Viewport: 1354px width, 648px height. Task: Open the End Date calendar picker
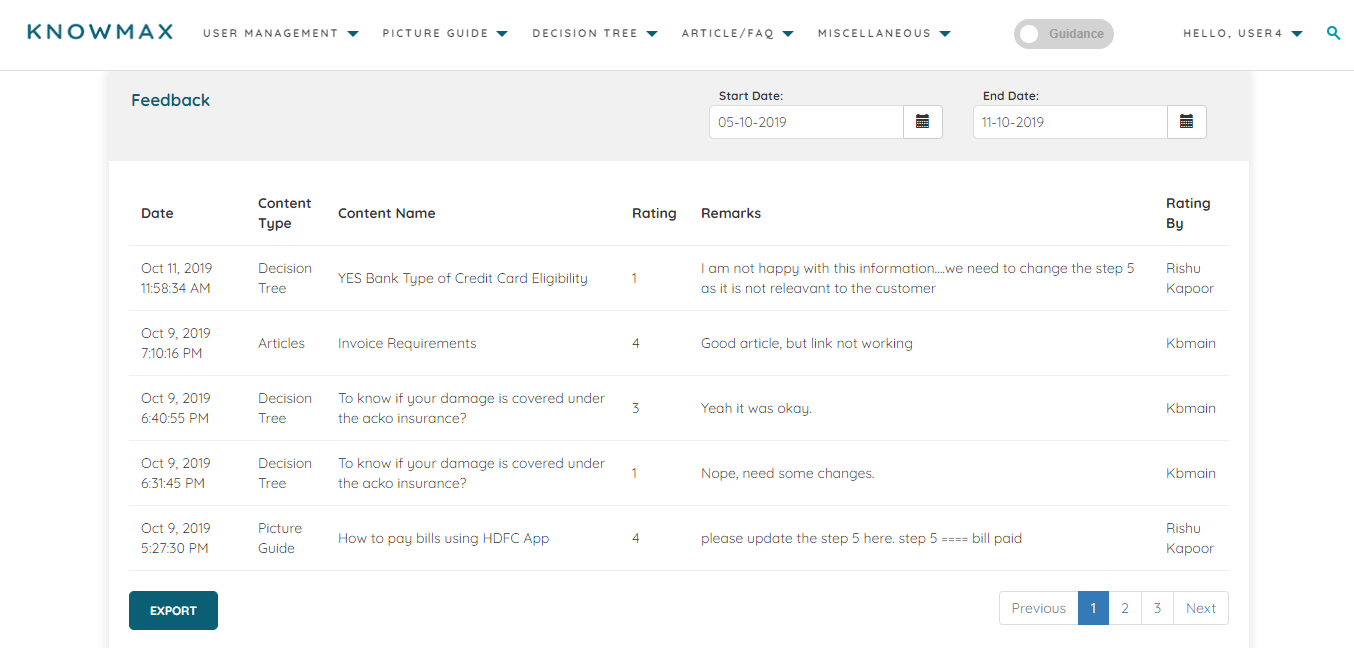pyautogui.click(x=1186, y=122)
